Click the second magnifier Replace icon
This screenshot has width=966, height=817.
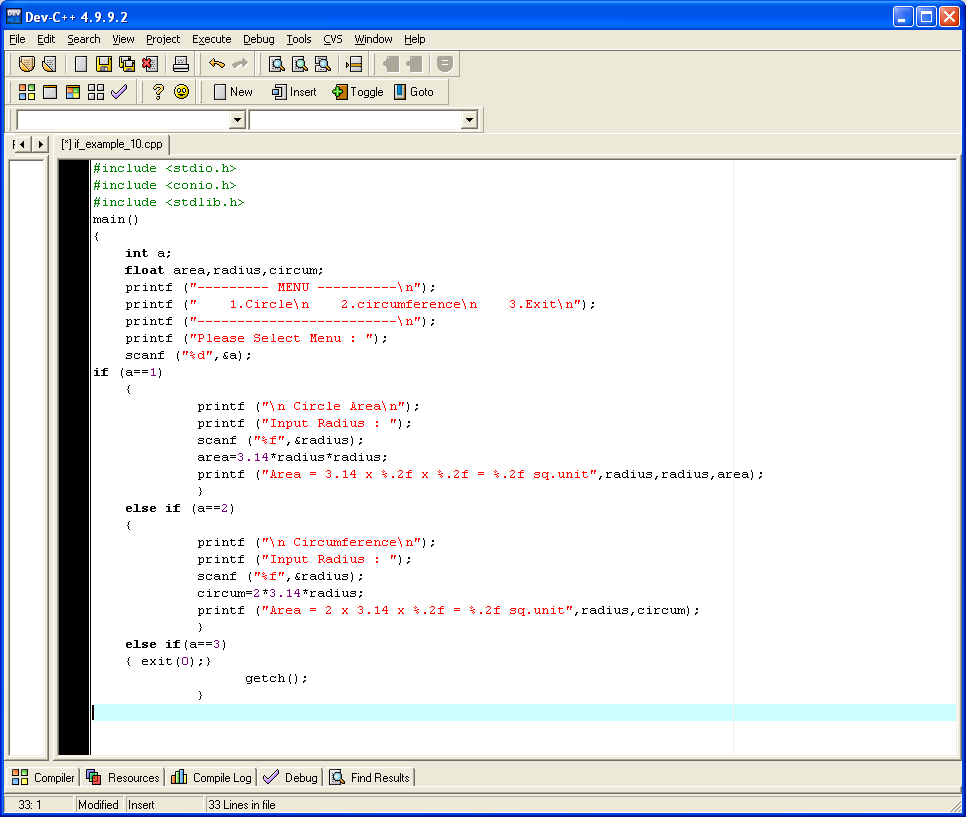point(299,63)
